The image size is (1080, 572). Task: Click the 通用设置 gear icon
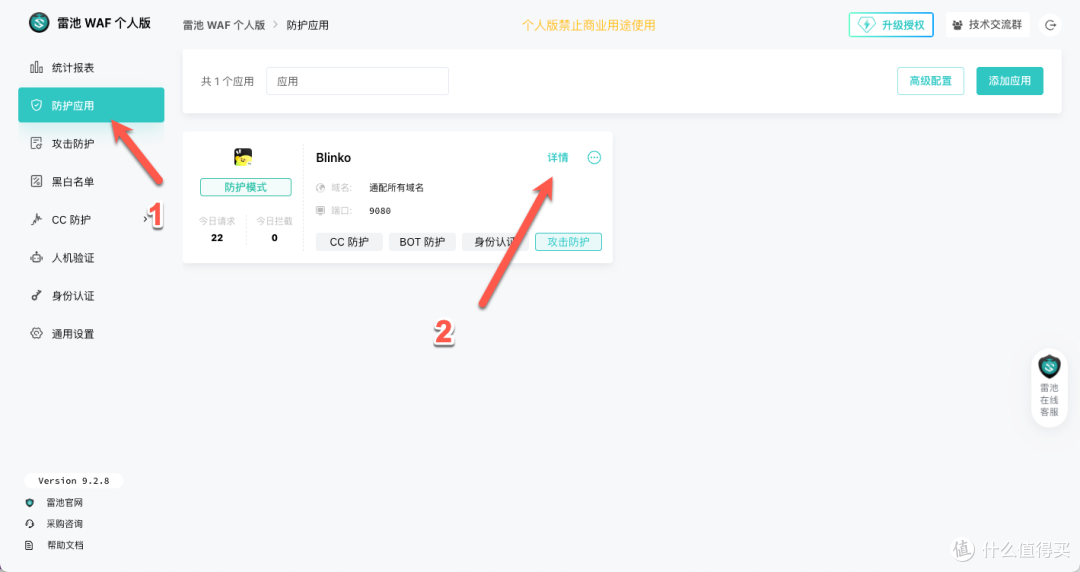point(37,334)
